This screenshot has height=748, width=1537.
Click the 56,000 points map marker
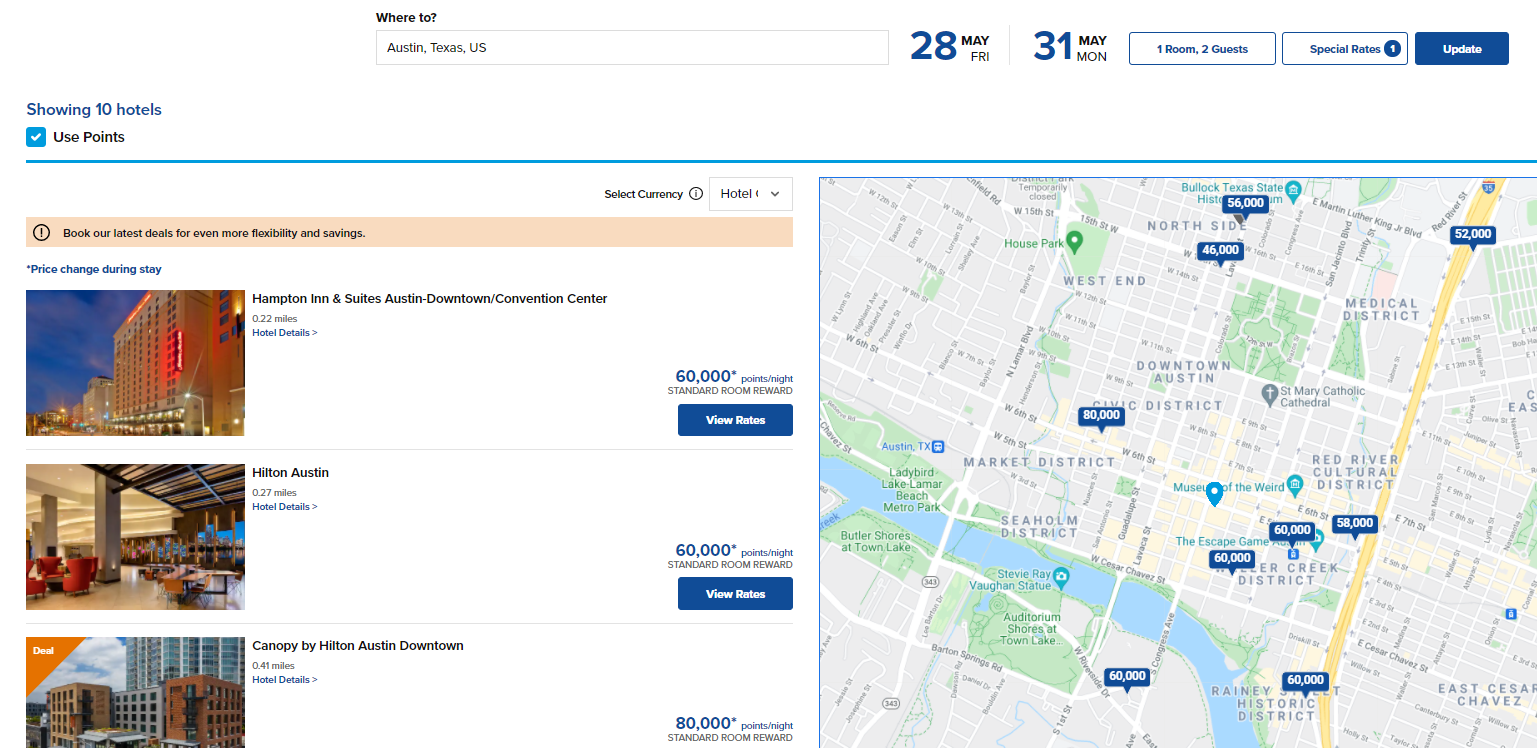[1245, 203]
